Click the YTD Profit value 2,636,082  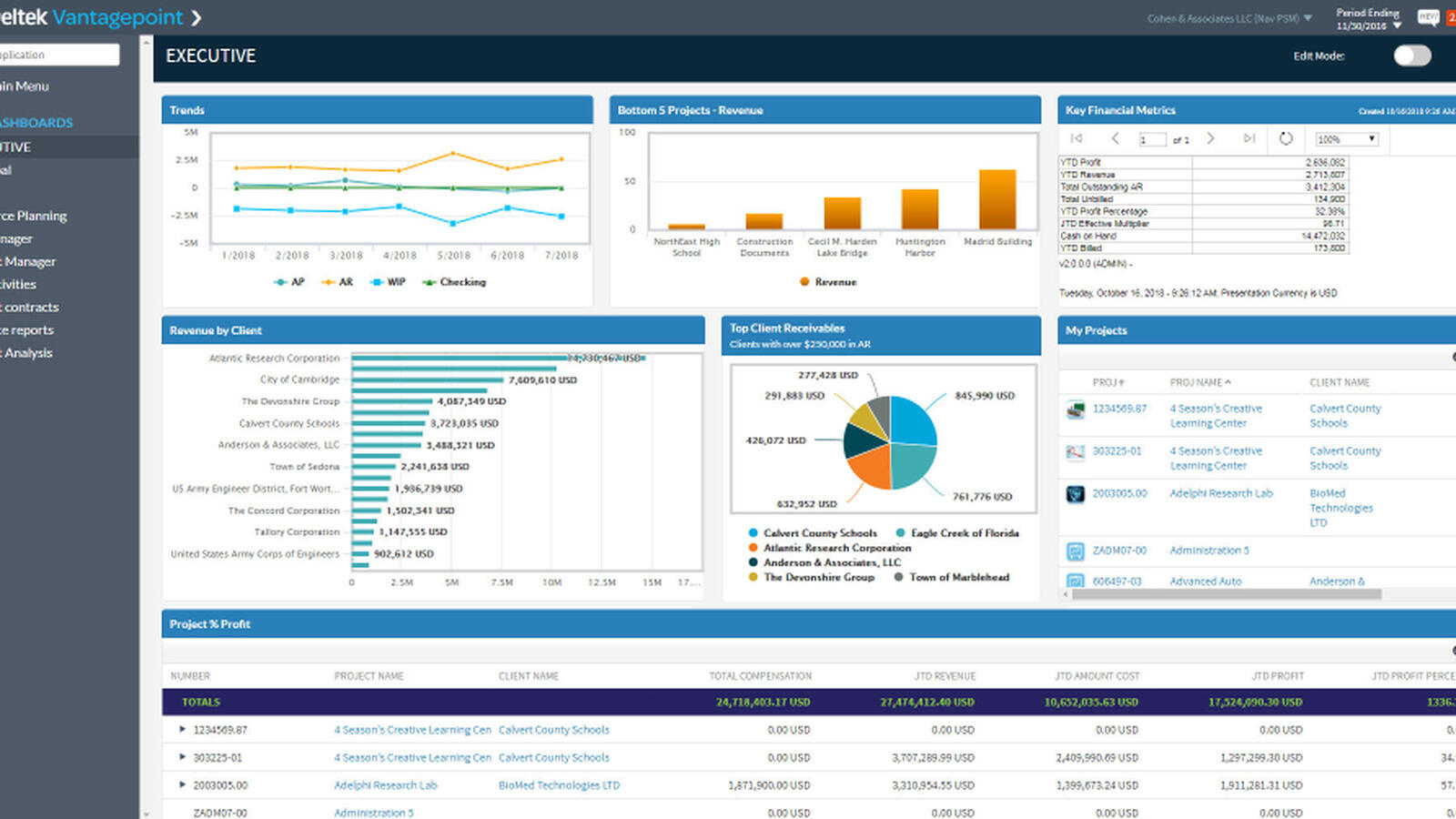click(1325, 162)
